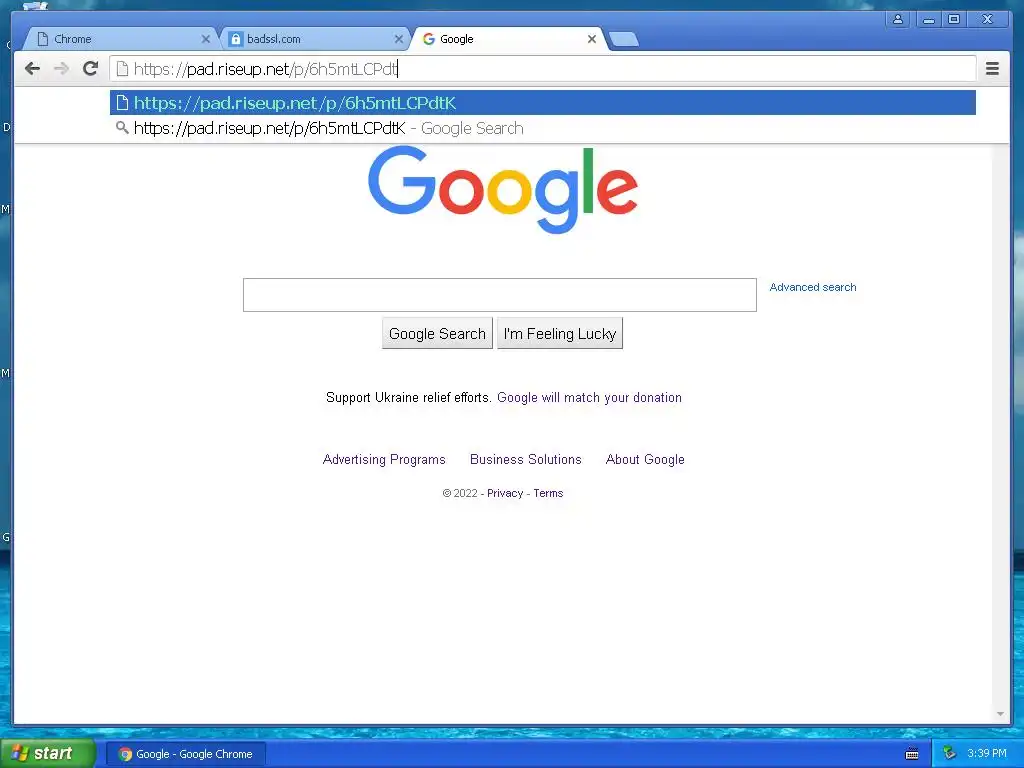Click the Chrome tab page icon
Viewport: 1024px width, 768px height.
tap(43, 39)
